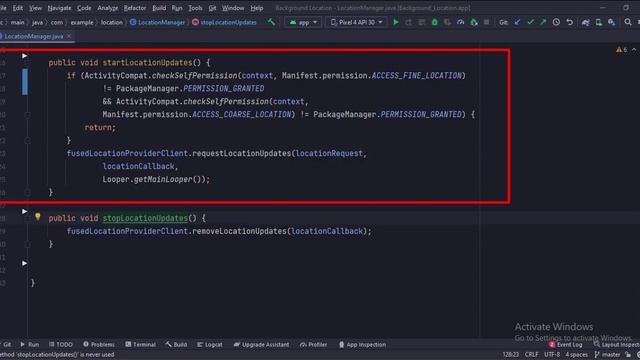Open the app run configuration dropdown
Viewport: 640px width, 360px height.
pos(303,22)
